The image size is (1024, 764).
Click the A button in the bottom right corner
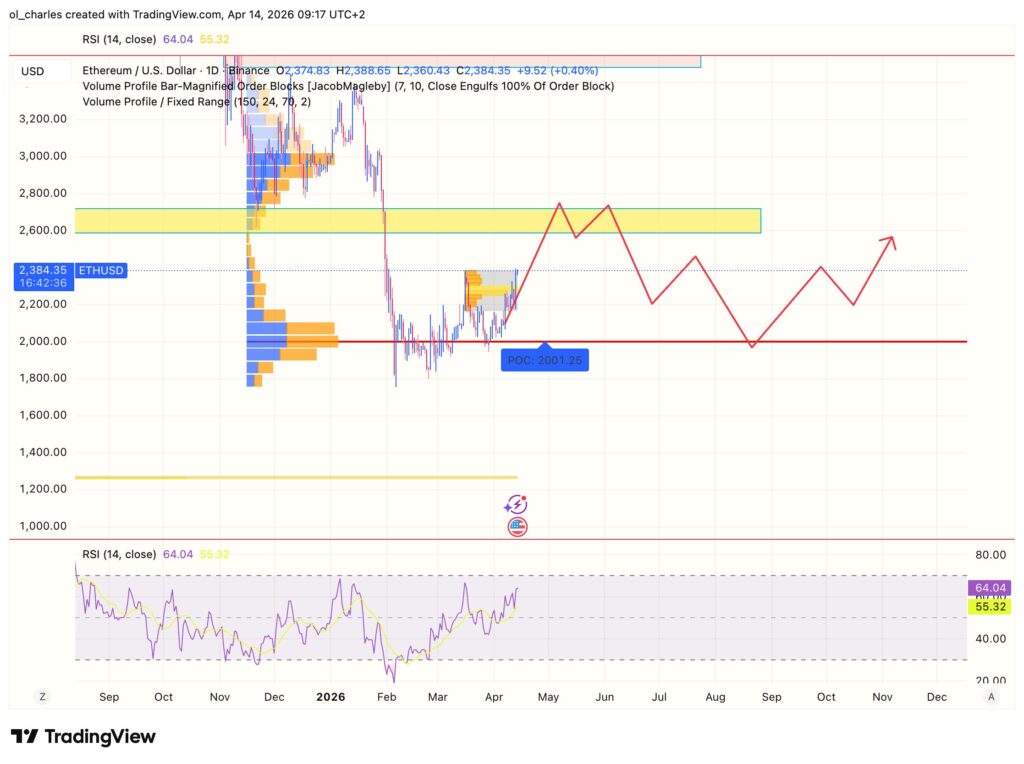[x=991, y=695]
